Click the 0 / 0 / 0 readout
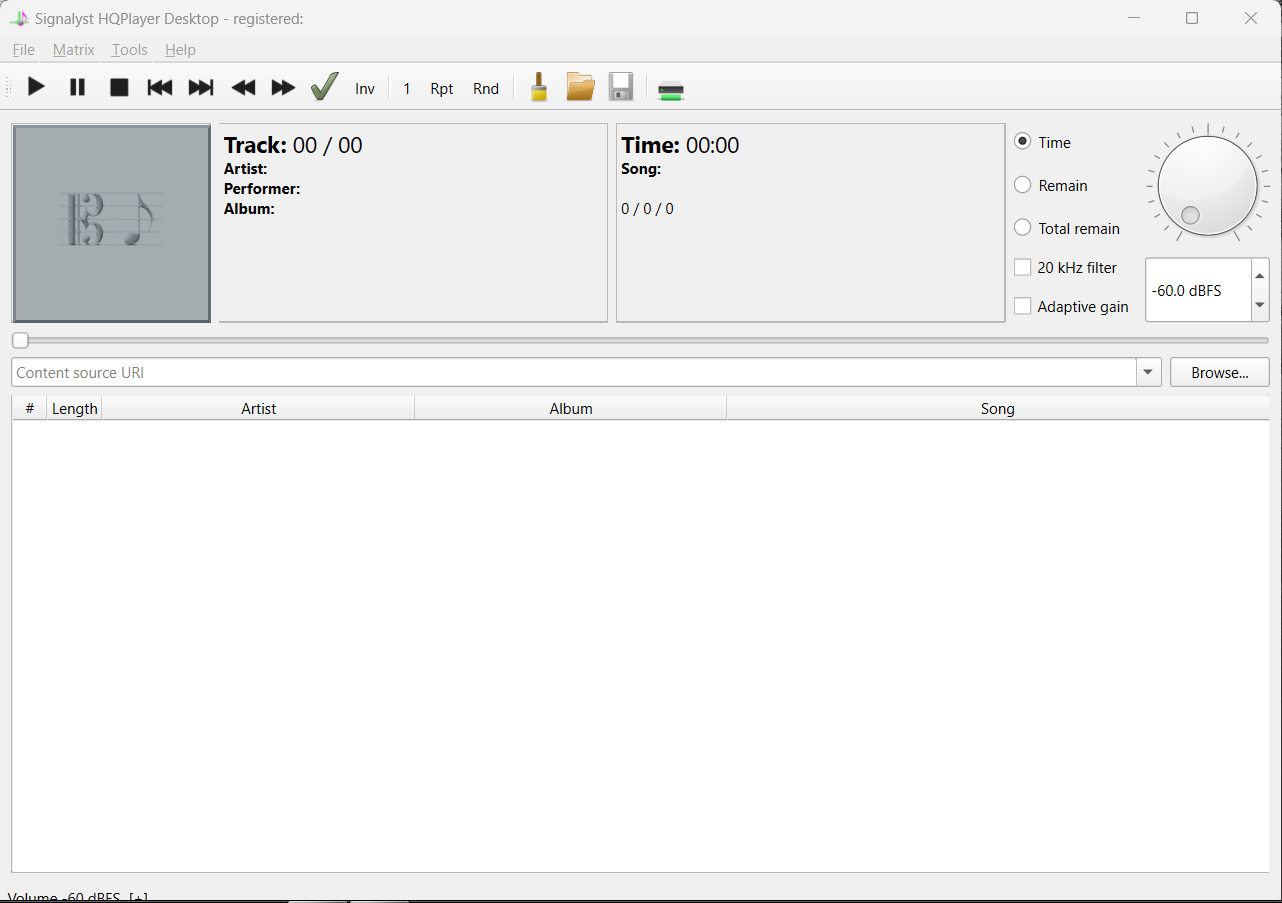 647,209
